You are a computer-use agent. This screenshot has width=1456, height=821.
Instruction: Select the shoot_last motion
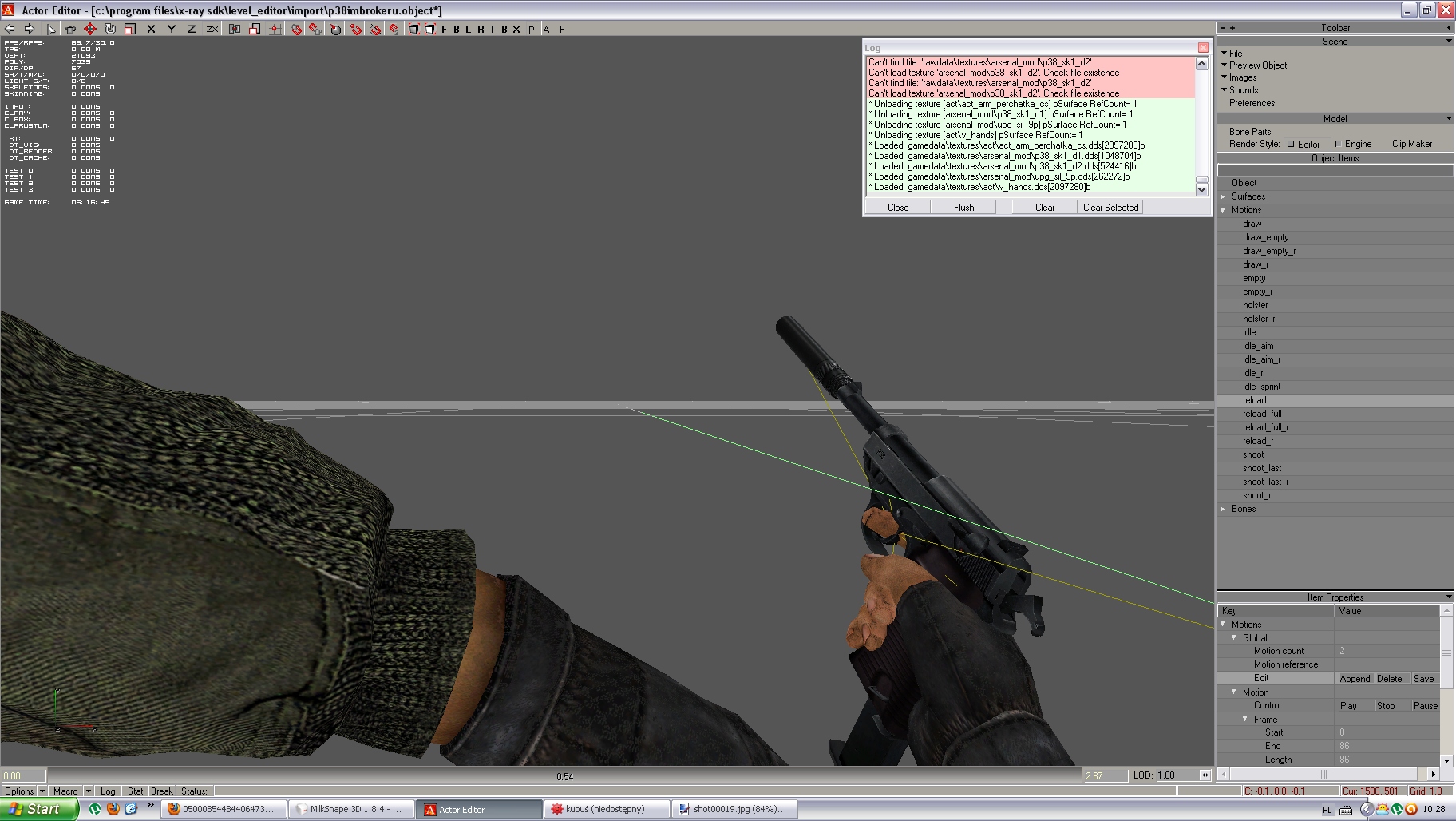pos(1262,468)
